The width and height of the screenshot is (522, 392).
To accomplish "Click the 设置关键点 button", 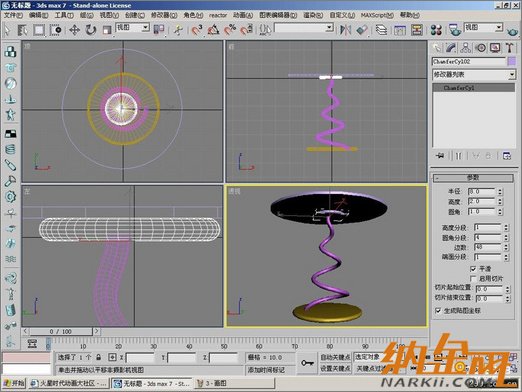I will click(x=335, y=368).
